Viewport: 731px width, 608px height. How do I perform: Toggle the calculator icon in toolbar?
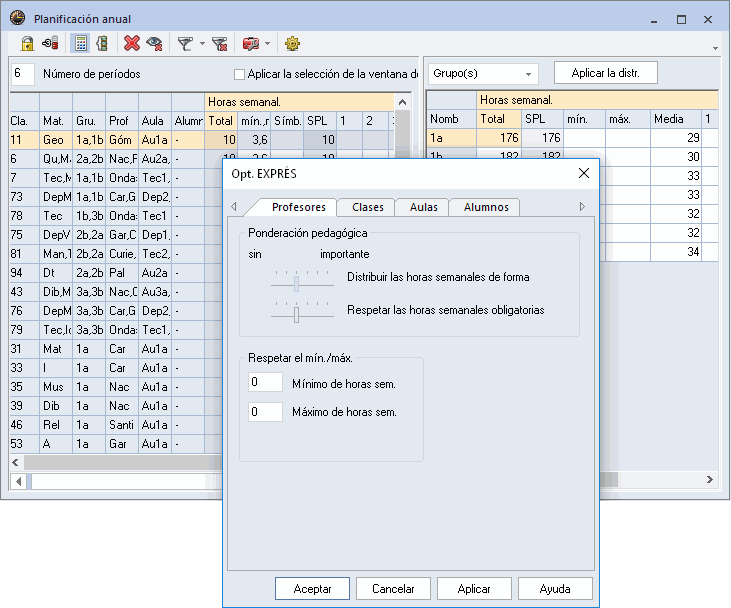coord(80,44)
